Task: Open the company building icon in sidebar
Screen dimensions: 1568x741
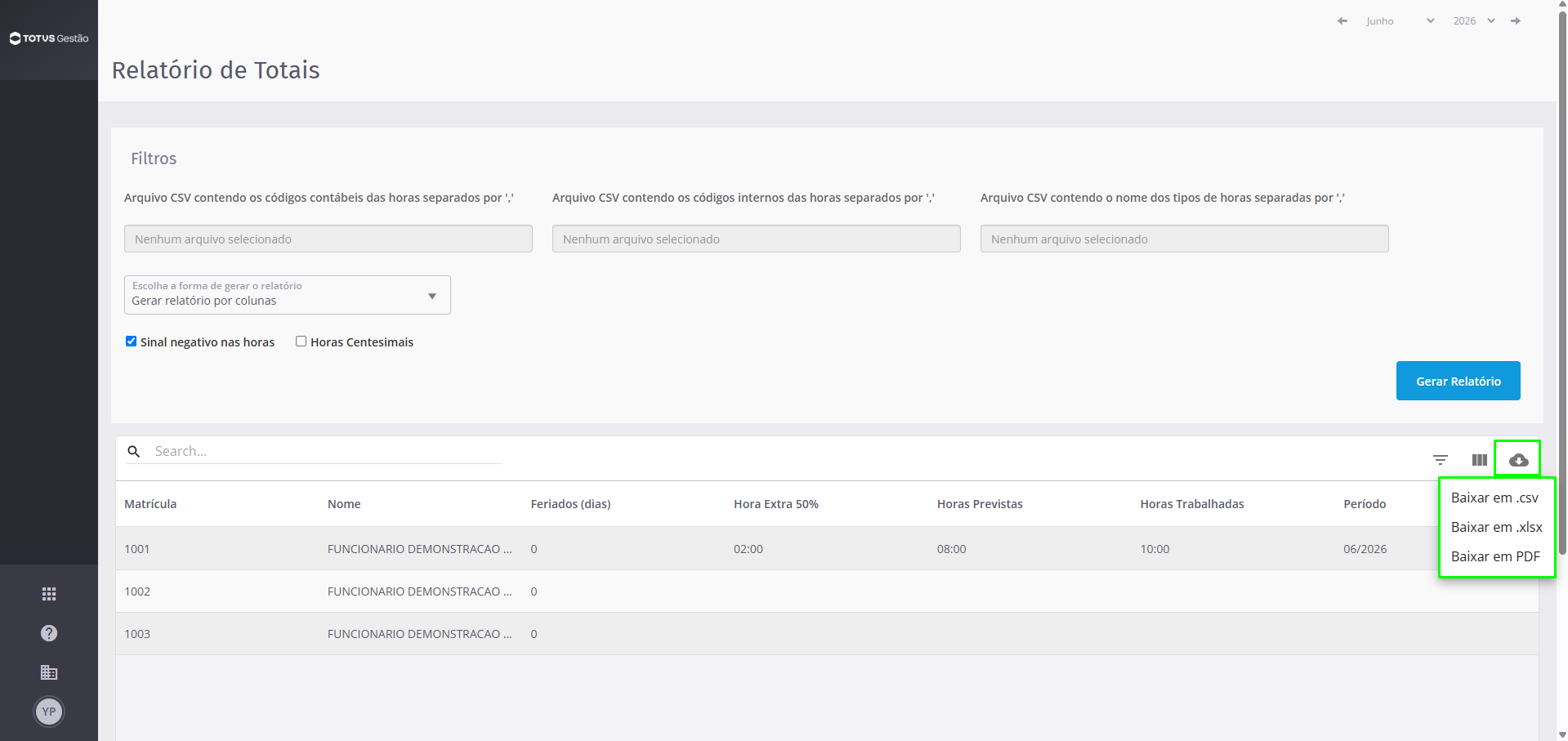Action: [49, 672]
